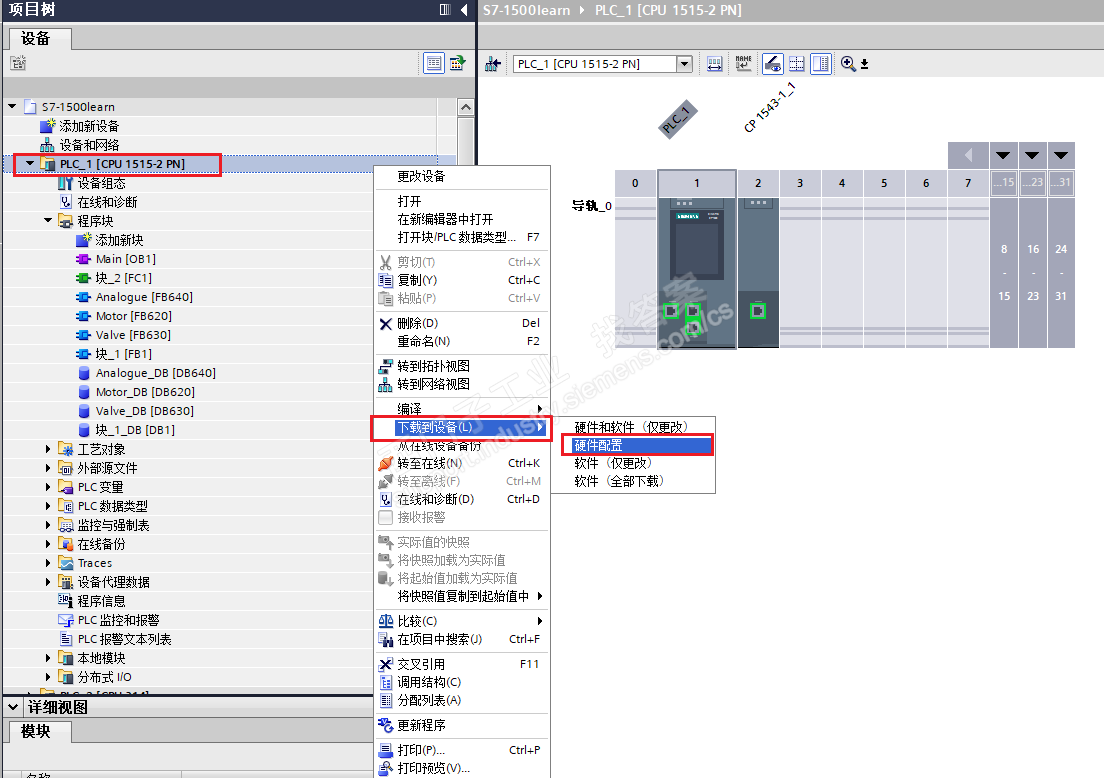
Task: Expand the Traces folder
Action: [x=48, y=563]
